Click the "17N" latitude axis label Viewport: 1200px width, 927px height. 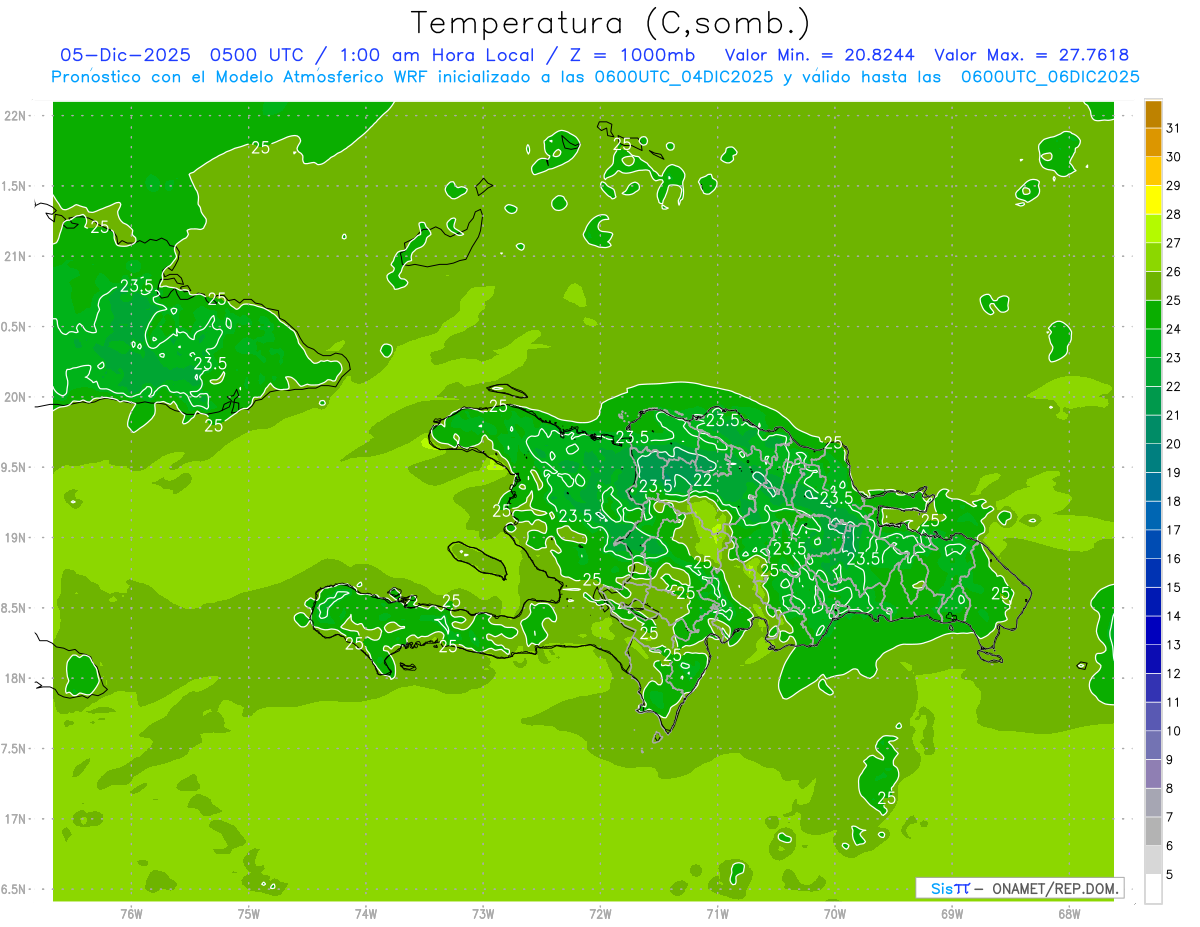coord(17,819)
